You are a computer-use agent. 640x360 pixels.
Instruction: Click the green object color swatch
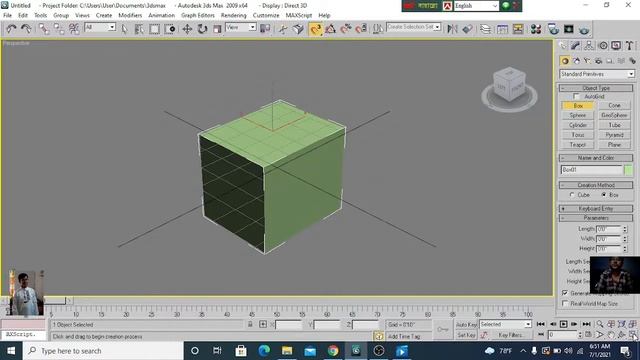pos(629,170)
